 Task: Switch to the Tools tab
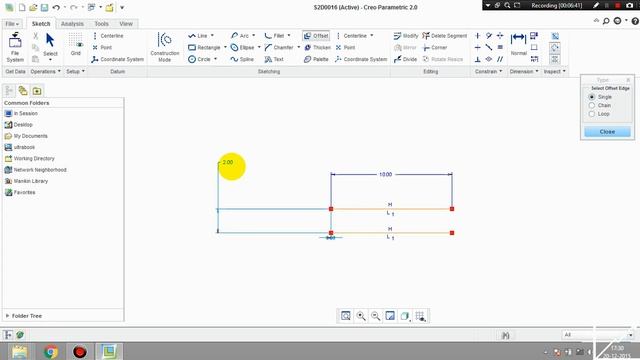click(x=101, y=24)
